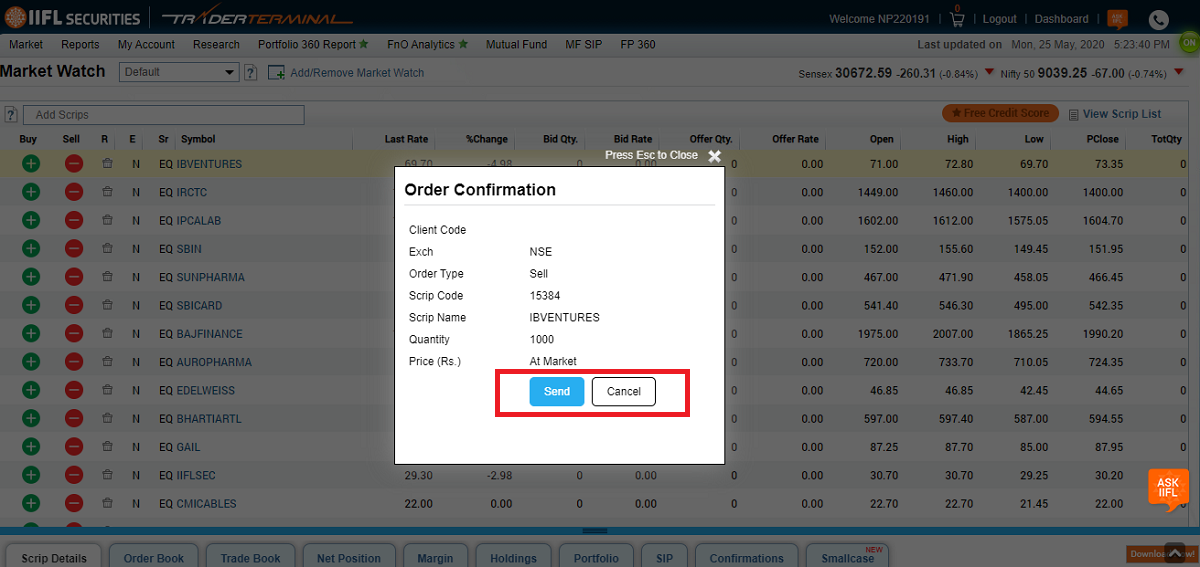Open the Research menu
The image size is (1200, 567).
(x=216, y=44)
